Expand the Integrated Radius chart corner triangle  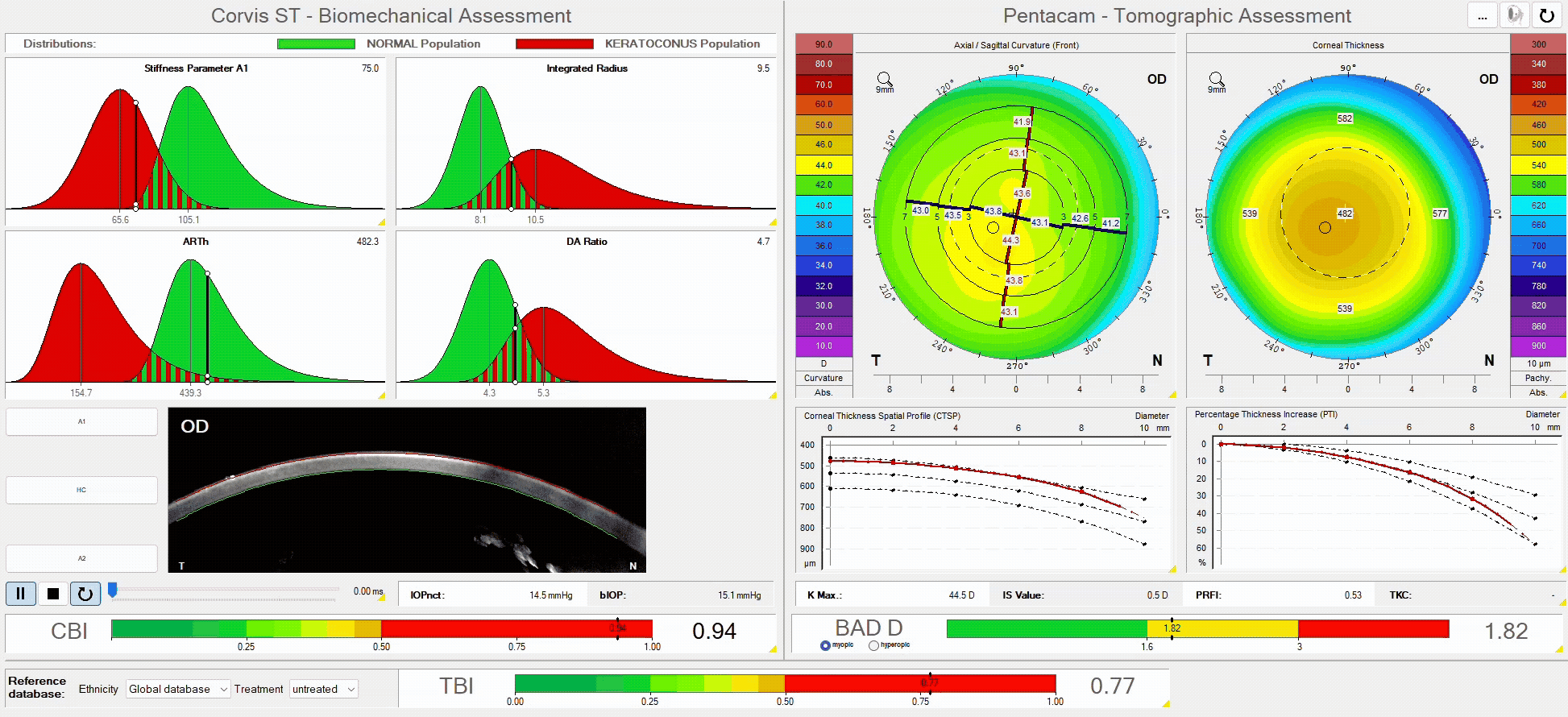(x=772, y=222)
